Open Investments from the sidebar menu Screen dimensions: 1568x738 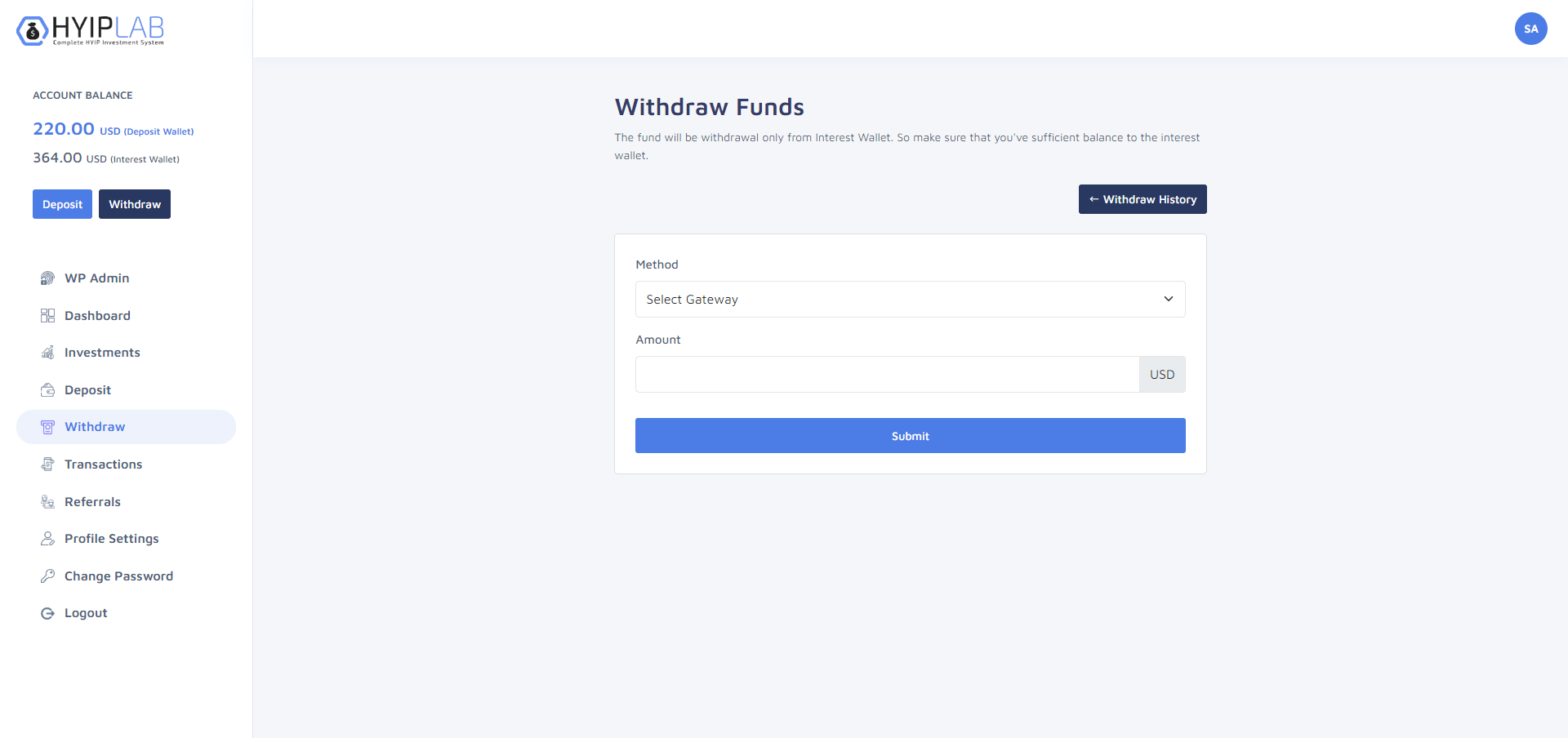102,353
